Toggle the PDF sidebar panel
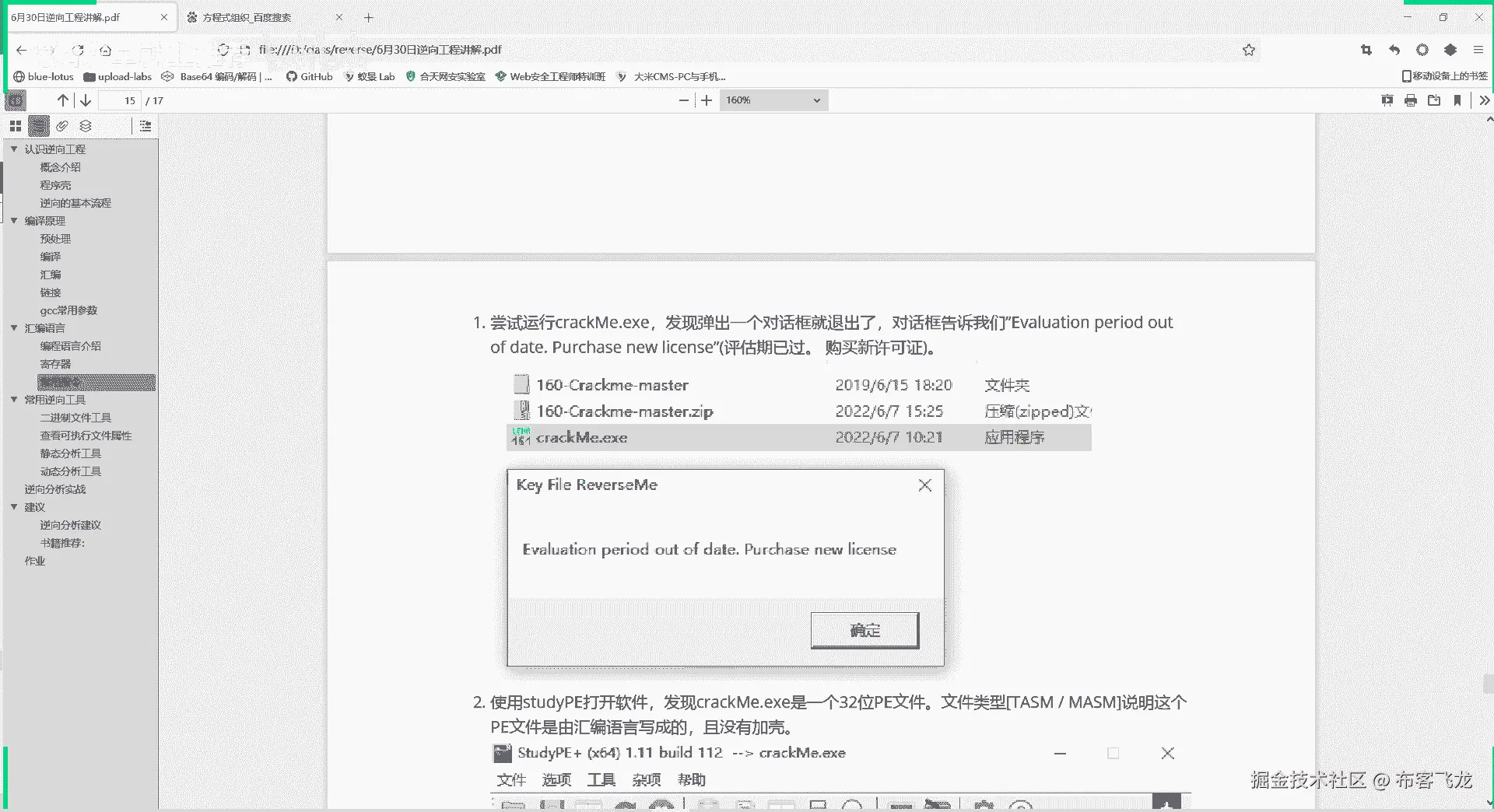 coord(16,100)
